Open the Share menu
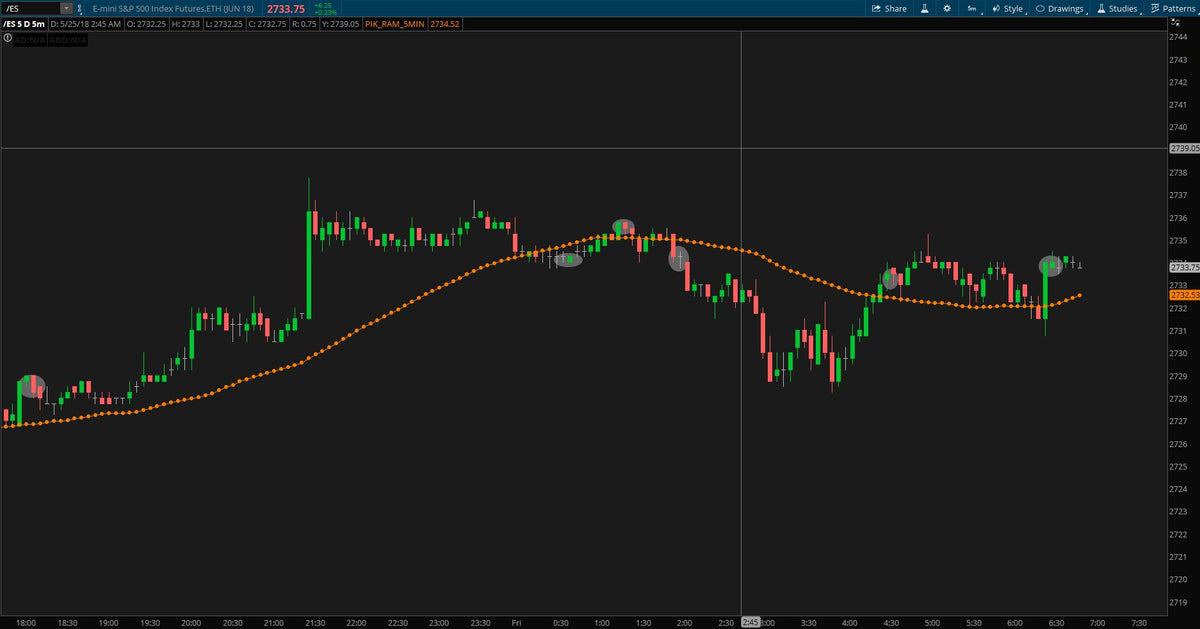 click(x=889, y=8)
